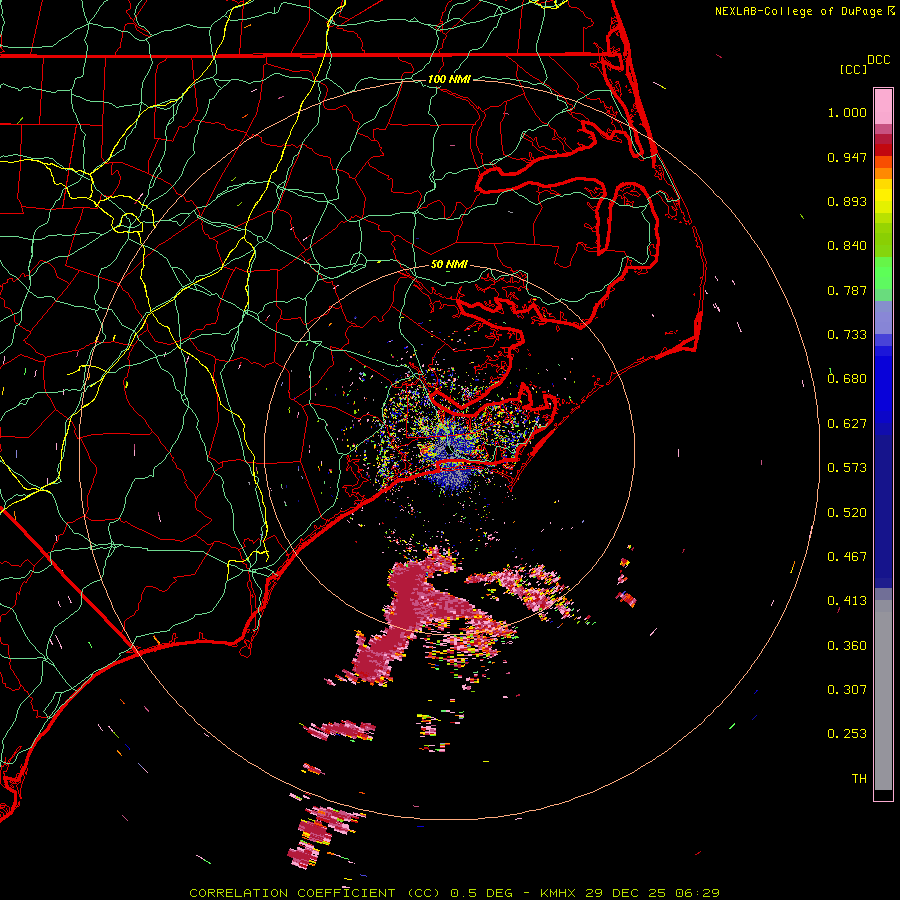Pick the light pink swatch atop the color bar
900x900 pixels.
[883, 106]
